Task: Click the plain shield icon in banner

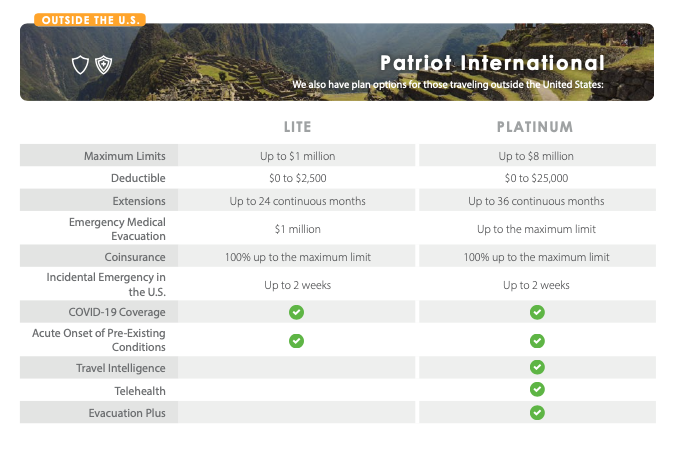Action: [80, 65]
